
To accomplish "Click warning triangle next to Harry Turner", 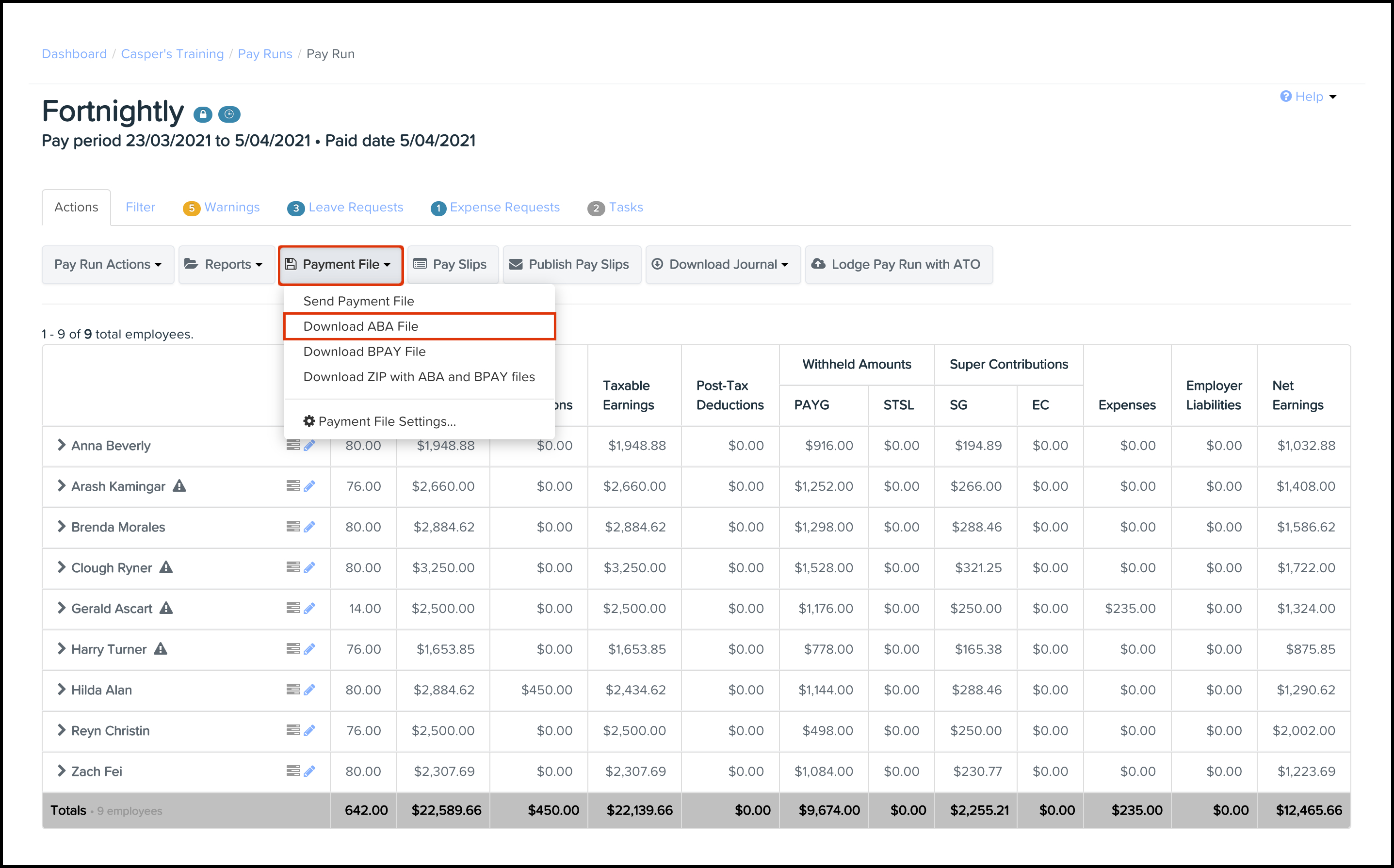I will 161,649.
